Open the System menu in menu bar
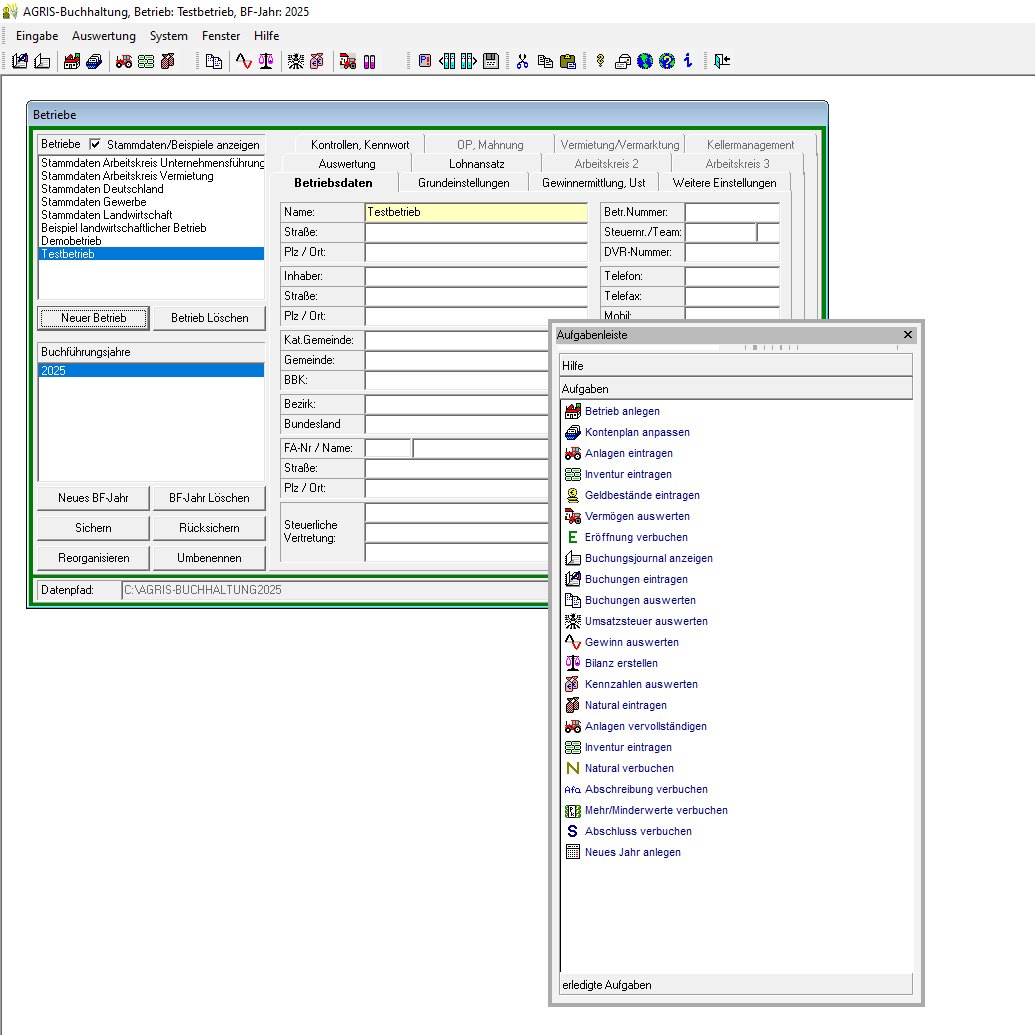The width and height of the screenshot is (1035, 1035). click(x=168, y=36)
